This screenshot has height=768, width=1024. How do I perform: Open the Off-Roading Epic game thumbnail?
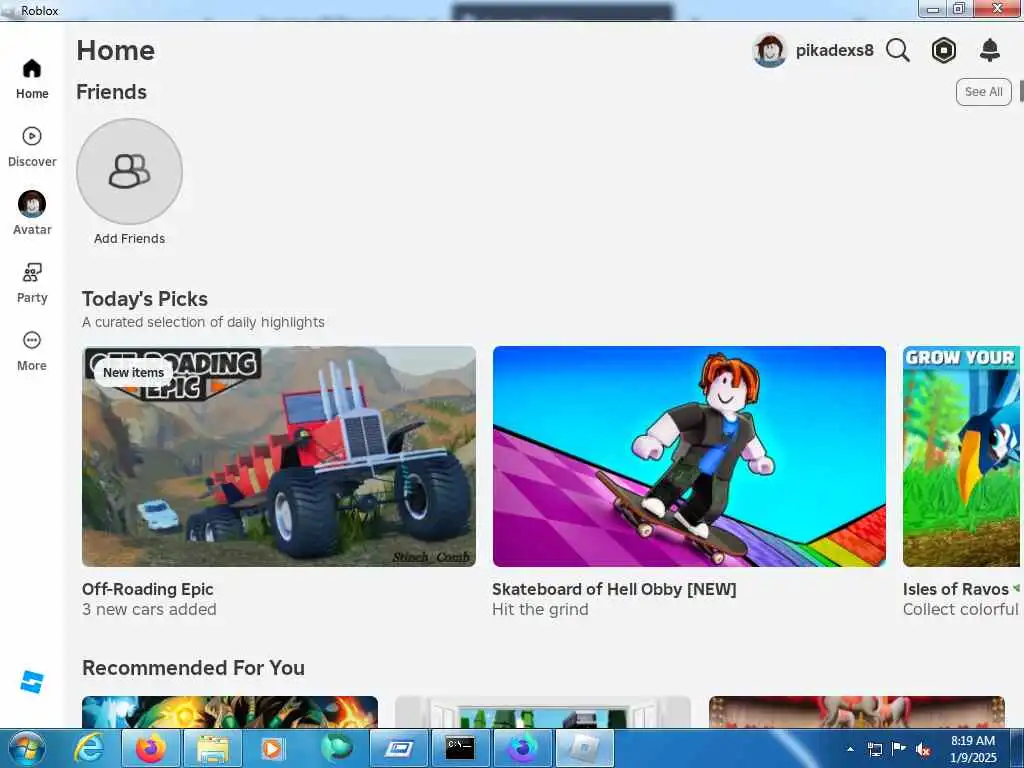pyautogui.click(x=279, y=456)
